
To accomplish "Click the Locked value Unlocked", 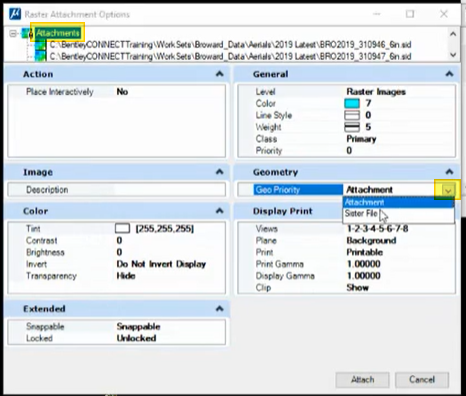I will [136, 338].
